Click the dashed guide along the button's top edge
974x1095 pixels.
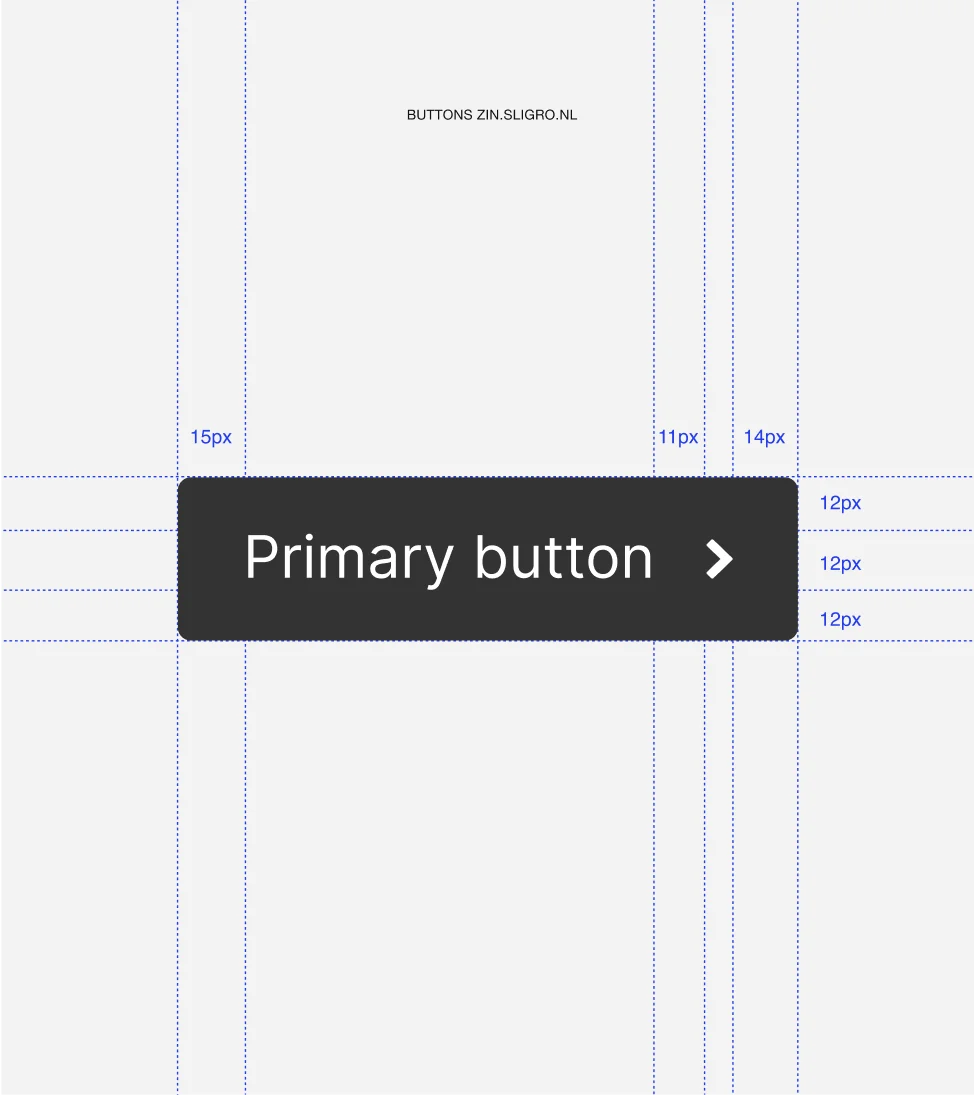(x=487, y=477)
